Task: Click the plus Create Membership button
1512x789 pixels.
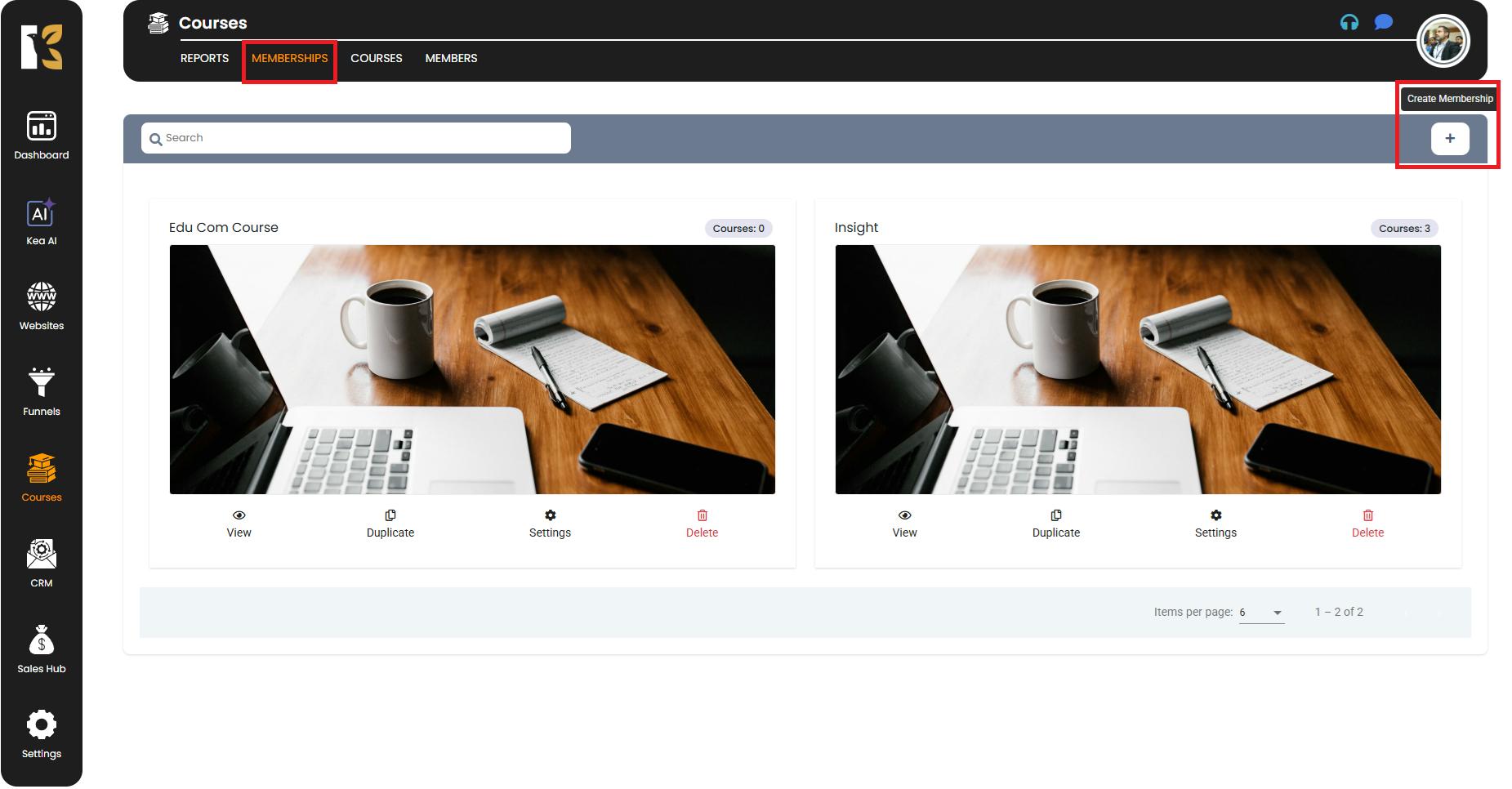Action: (1449, 139)
